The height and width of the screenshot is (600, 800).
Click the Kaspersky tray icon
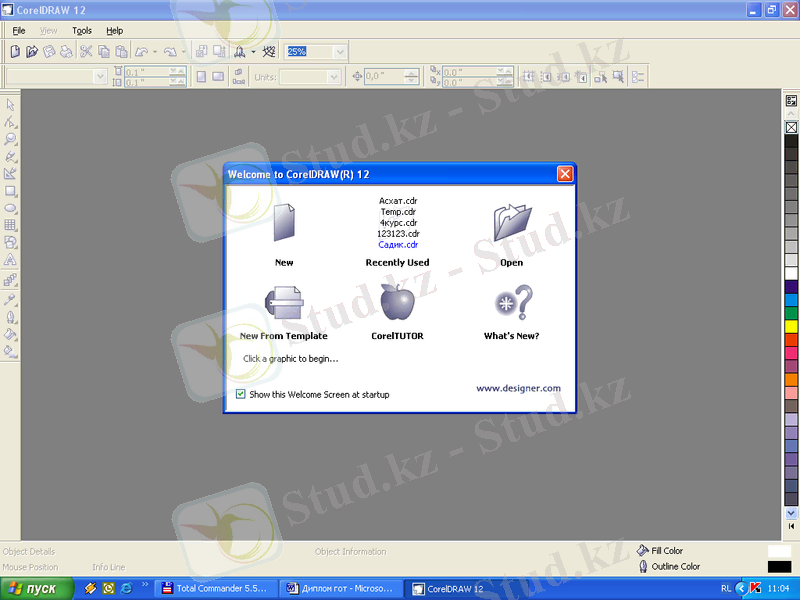point(756,588)
